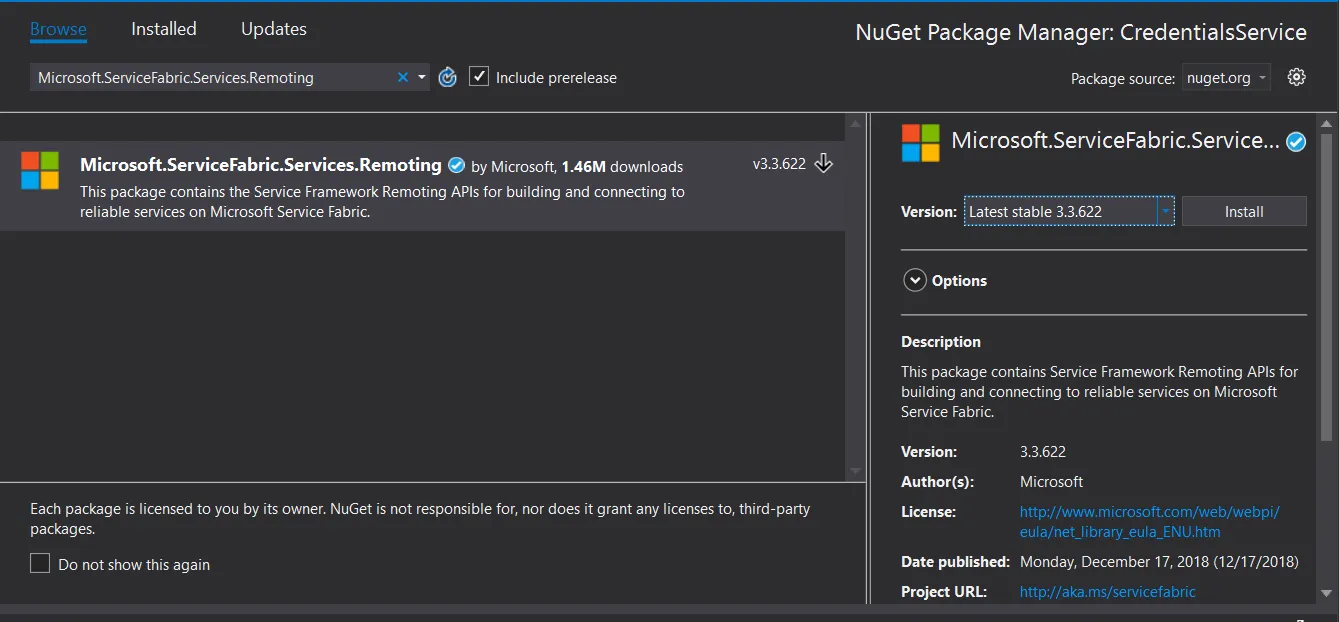Open the package source settings gear

[1297, 77]
